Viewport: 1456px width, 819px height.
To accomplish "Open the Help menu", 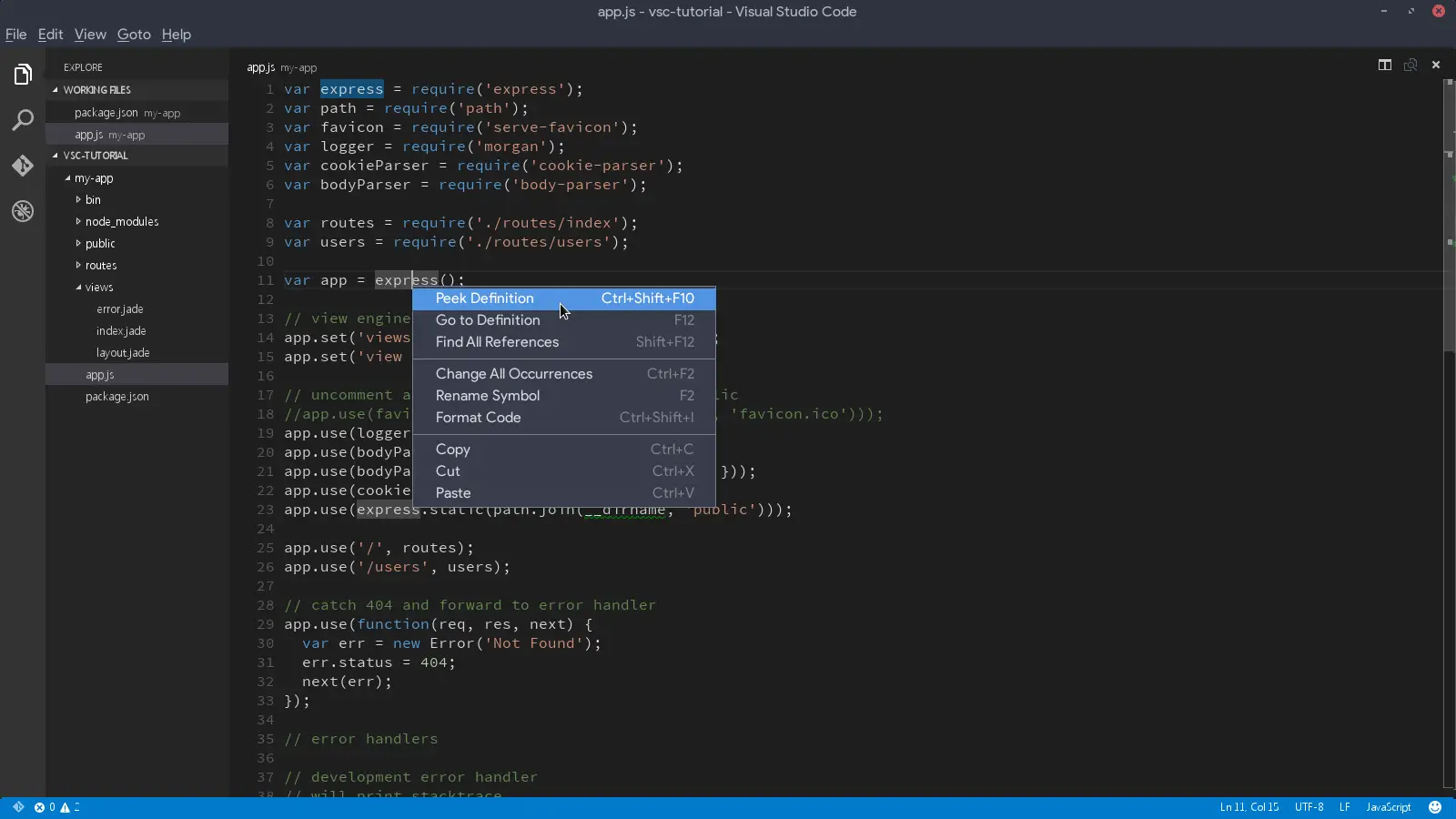I will click(177, 35).
